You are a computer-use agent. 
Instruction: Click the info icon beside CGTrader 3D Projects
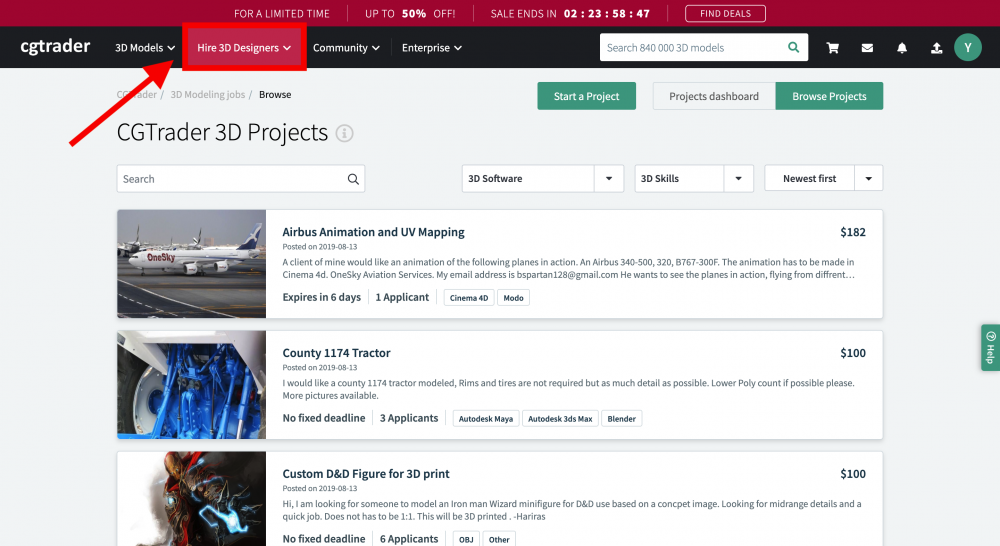pos(344,133)
